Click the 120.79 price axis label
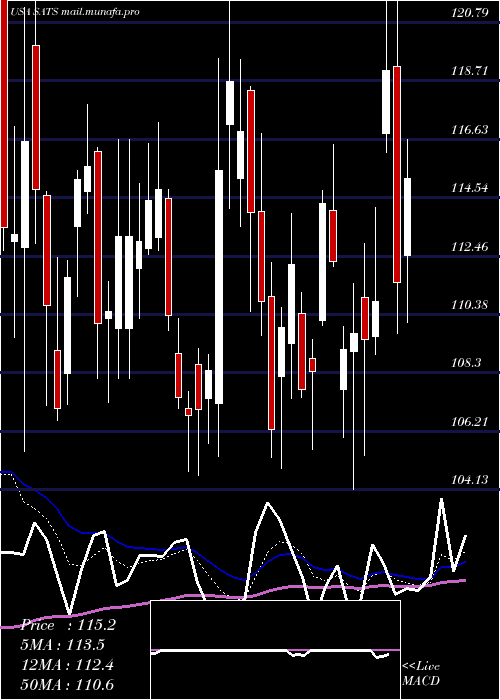Viewport: 500px width, 700px height. pos(470,13)
